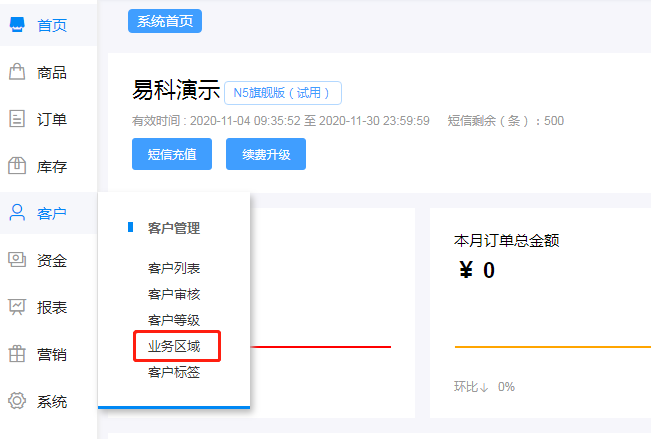The width and height of the screenshot is (651, 439).
Task: Click the 短信剩余（条）：500 text
Action: tap(506, 121)
